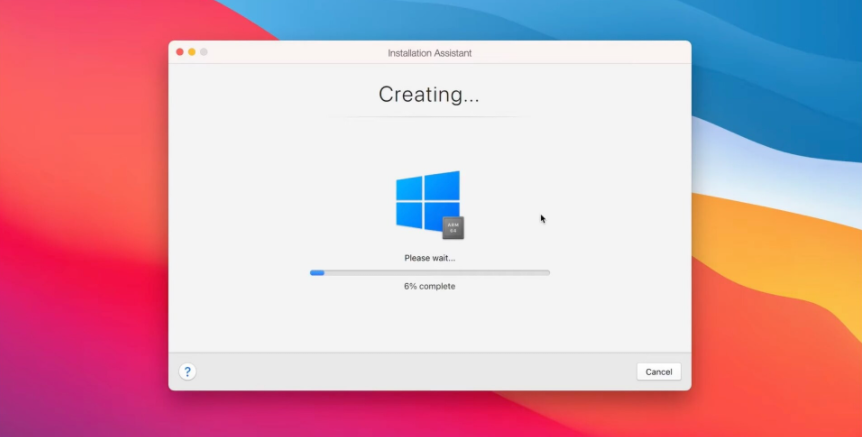Close the Installation Assistant with red button

[180, 52]
